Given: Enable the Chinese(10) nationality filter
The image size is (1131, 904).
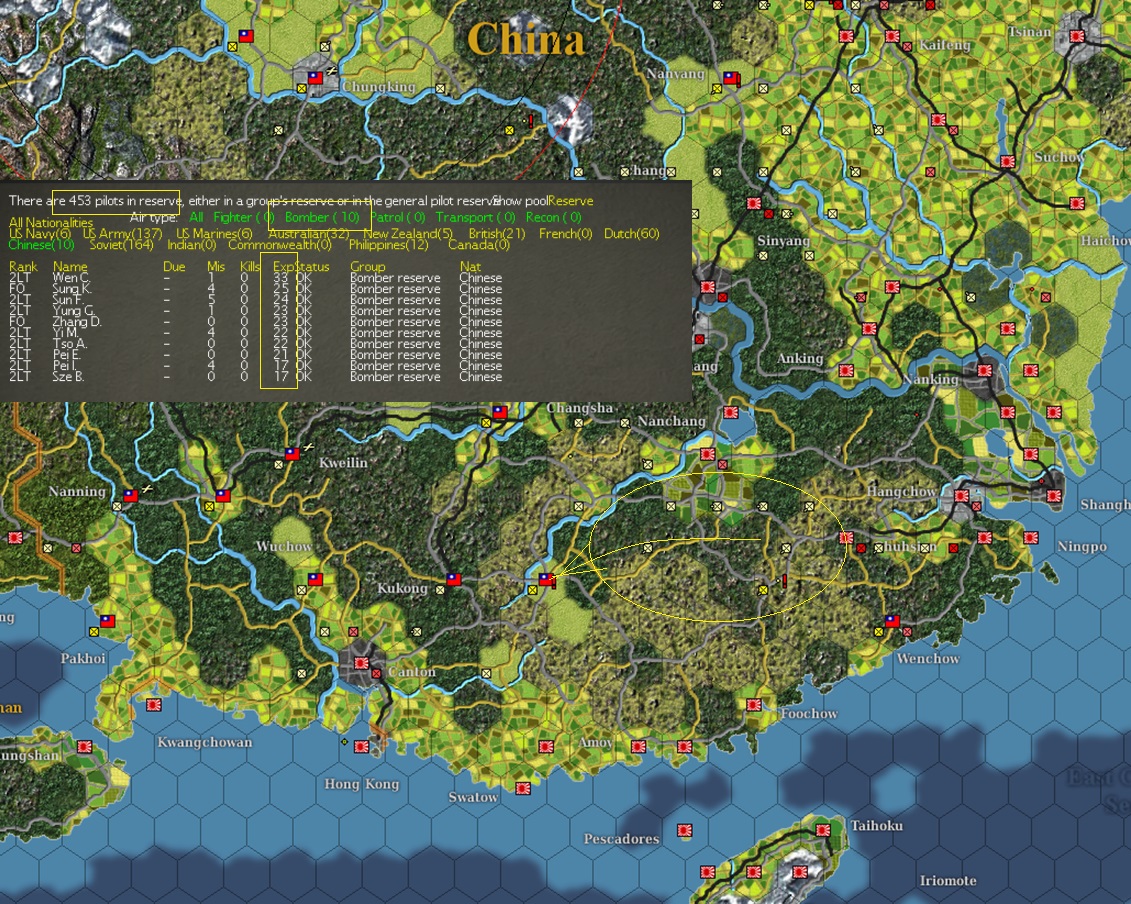Looking at the screenshot, I should pos(41,245).
